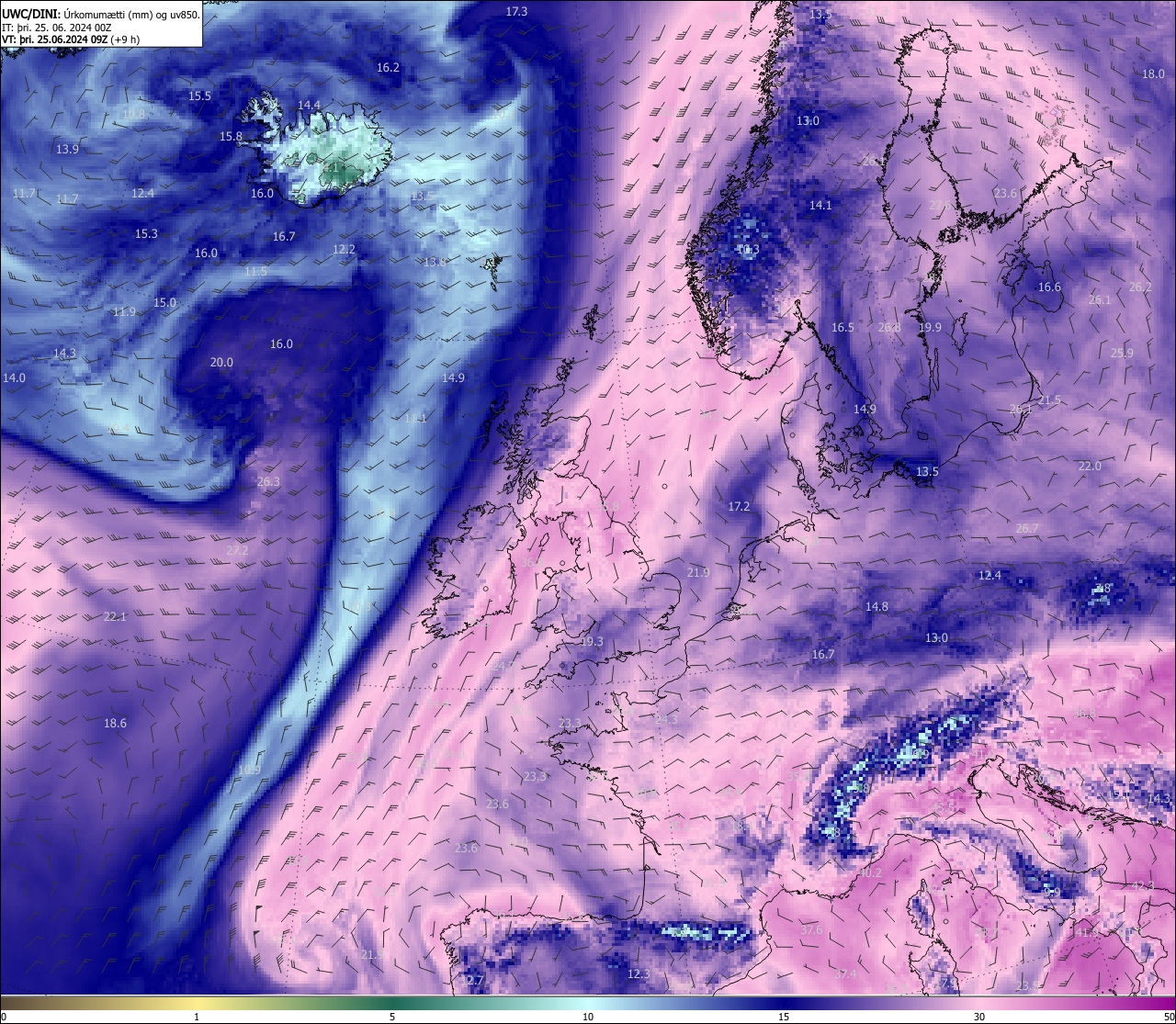Image resolution: width=1176 pixels, height=1024 pixels.
Task: Click the 16.2 value north of Iceland
Action: tap(388, 67)
